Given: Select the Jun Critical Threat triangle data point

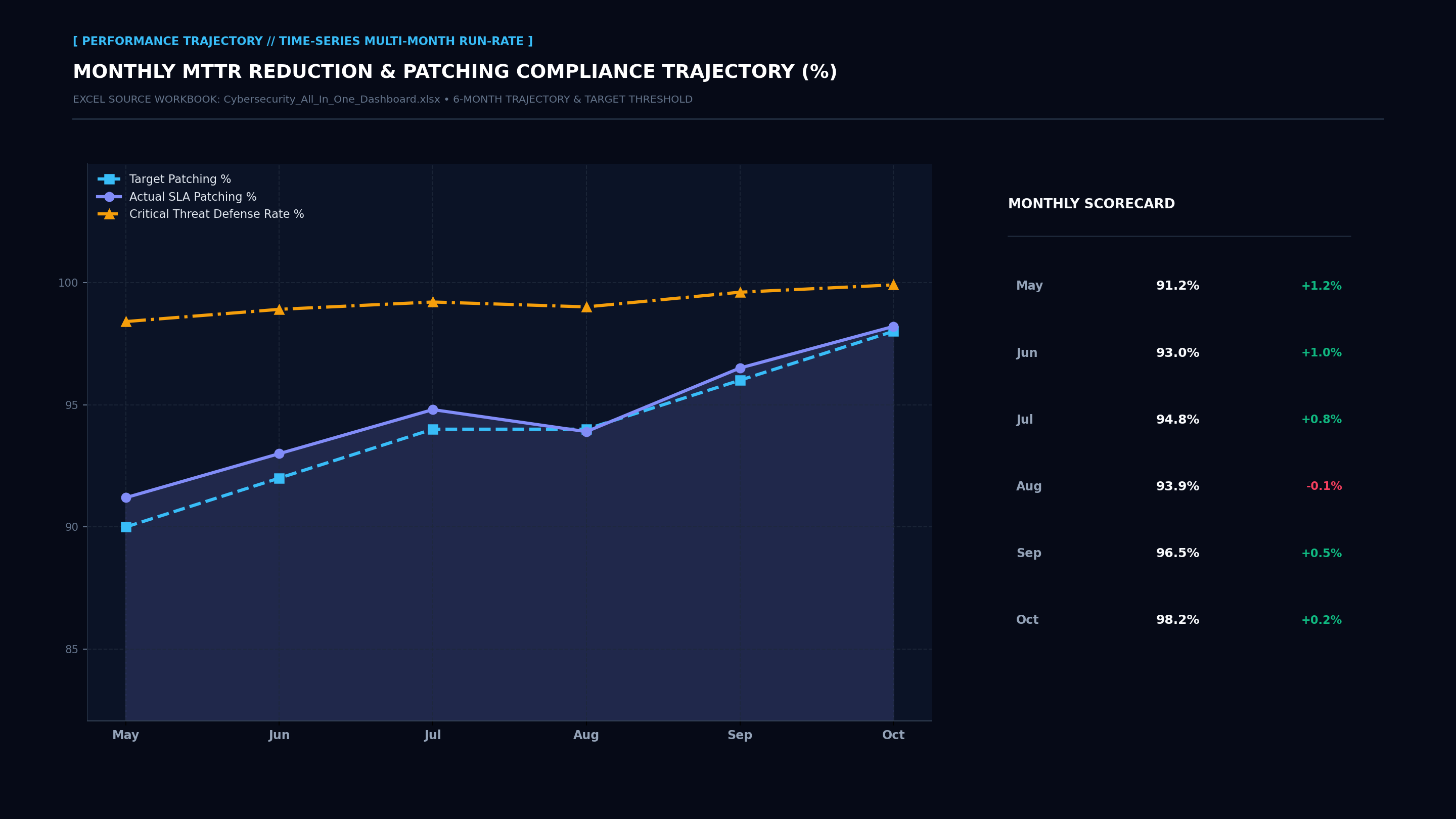Looking at the screenshot, I should pyautogui.click(x=279, y=309).
